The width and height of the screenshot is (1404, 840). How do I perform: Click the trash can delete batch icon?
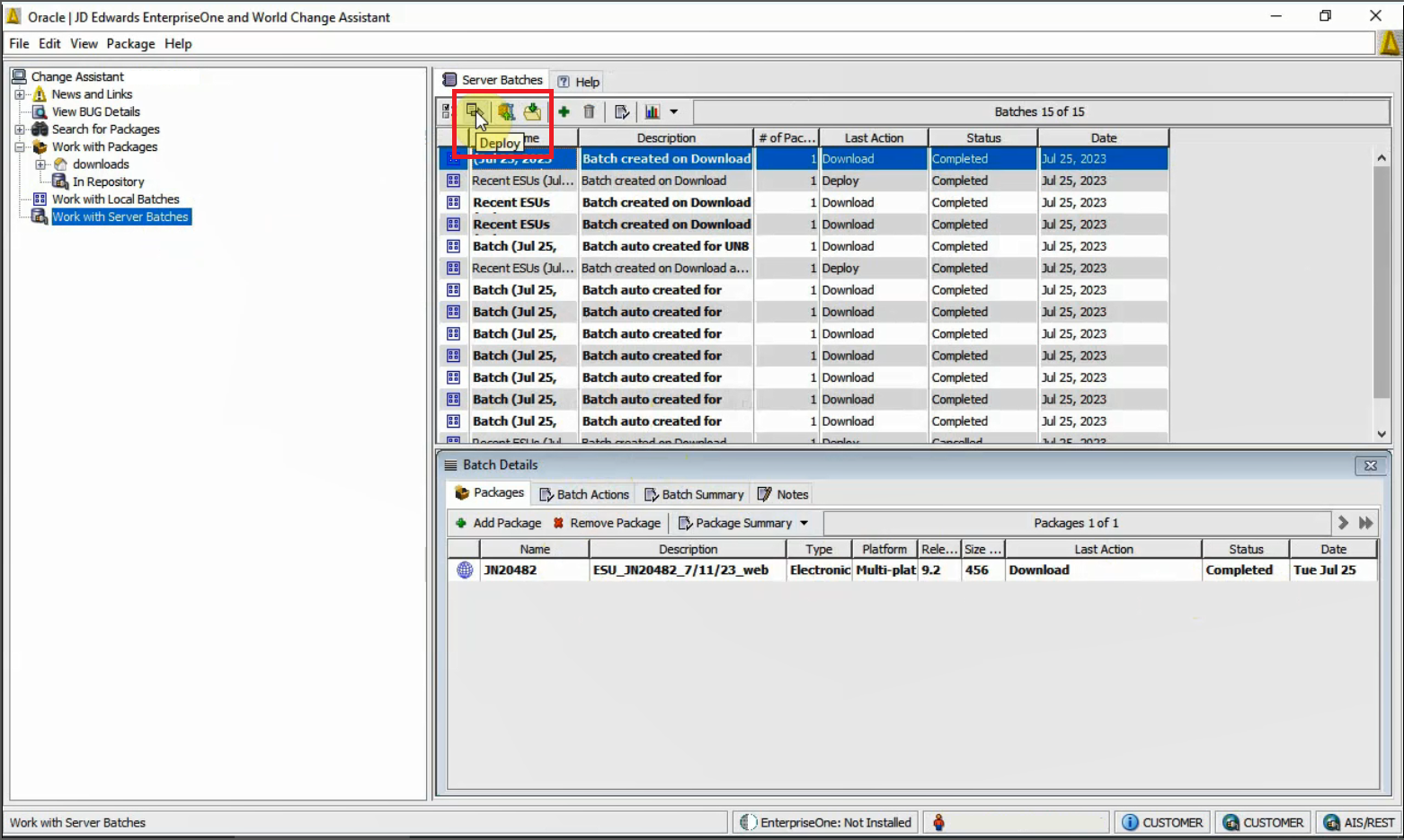click(589, 111)
